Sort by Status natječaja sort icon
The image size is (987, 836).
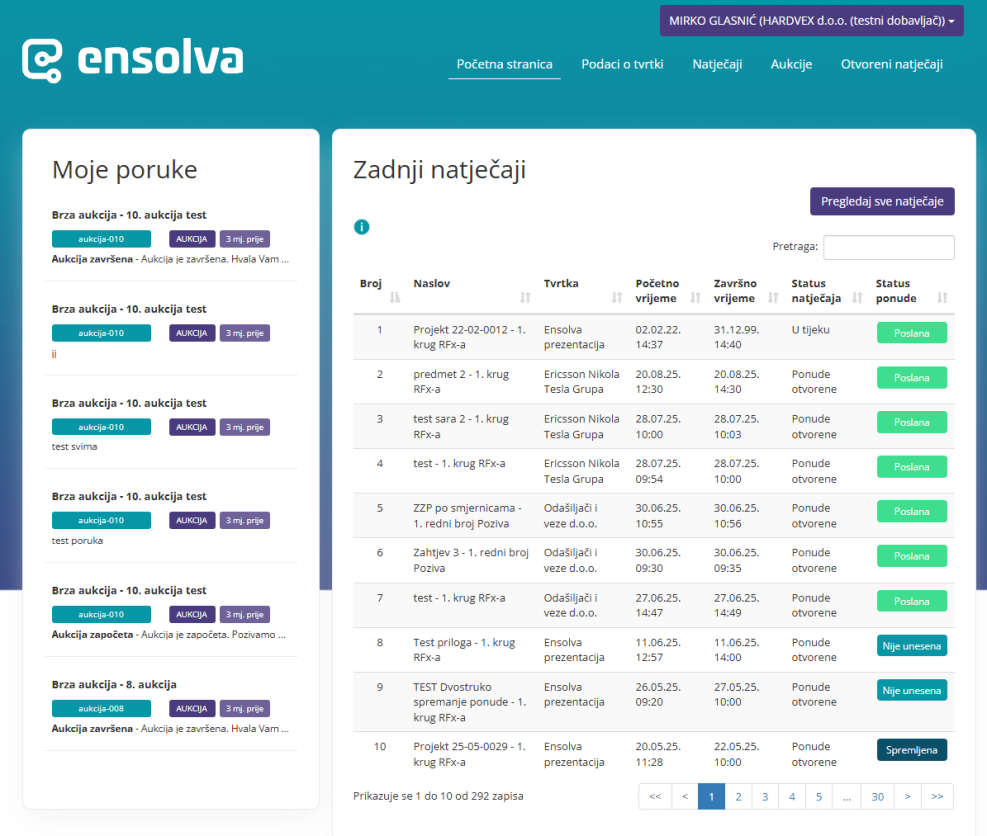click(856, 297)
